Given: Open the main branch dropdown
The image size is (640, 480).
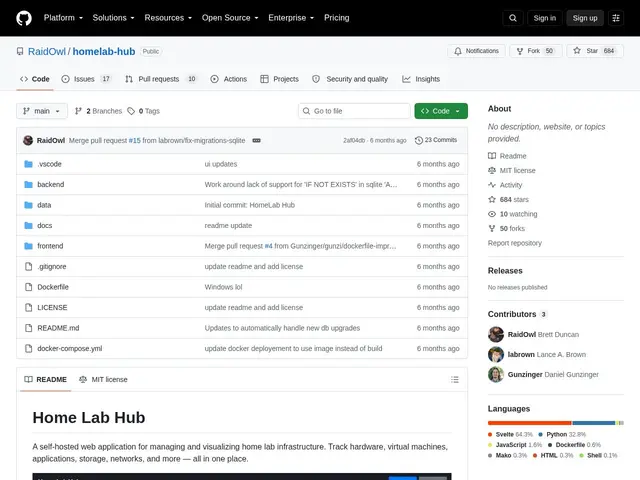Looking at the screenshot, I should [x=42, y=111].
